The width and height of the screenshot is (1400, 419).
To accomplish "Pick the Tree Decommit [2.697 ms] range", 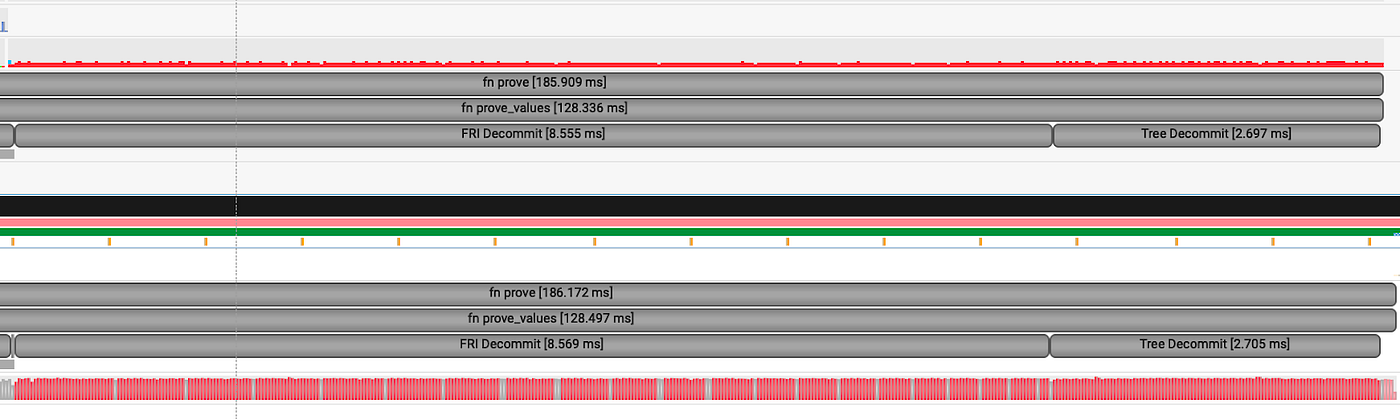I will click(1218, 135).
